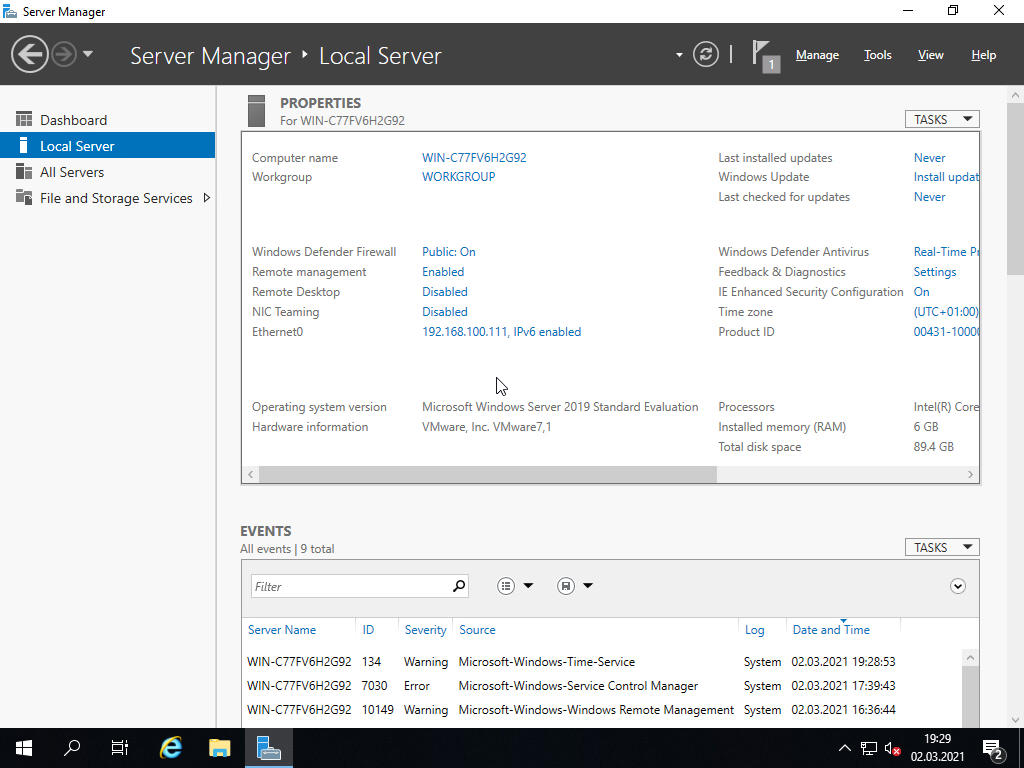The image size is (1024, 768).
Task: Click the Remote Desktop Disabled link
Action: click(x=445, y=292)
